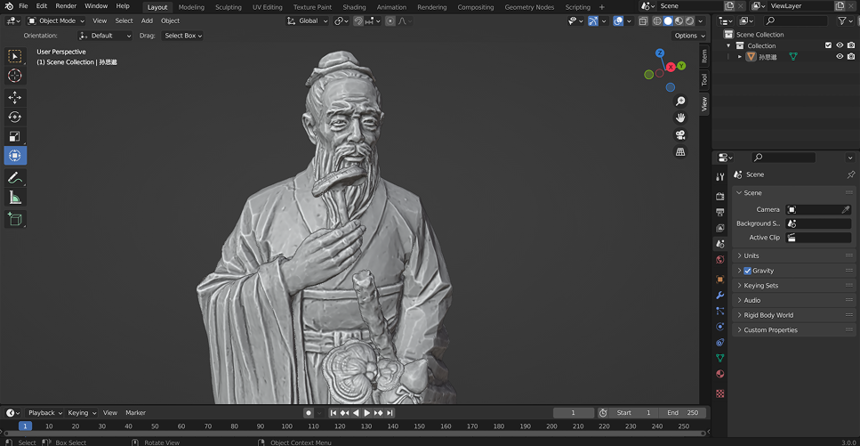
Task: Hide the mesh object eye icon
Action: click(839, 57)
